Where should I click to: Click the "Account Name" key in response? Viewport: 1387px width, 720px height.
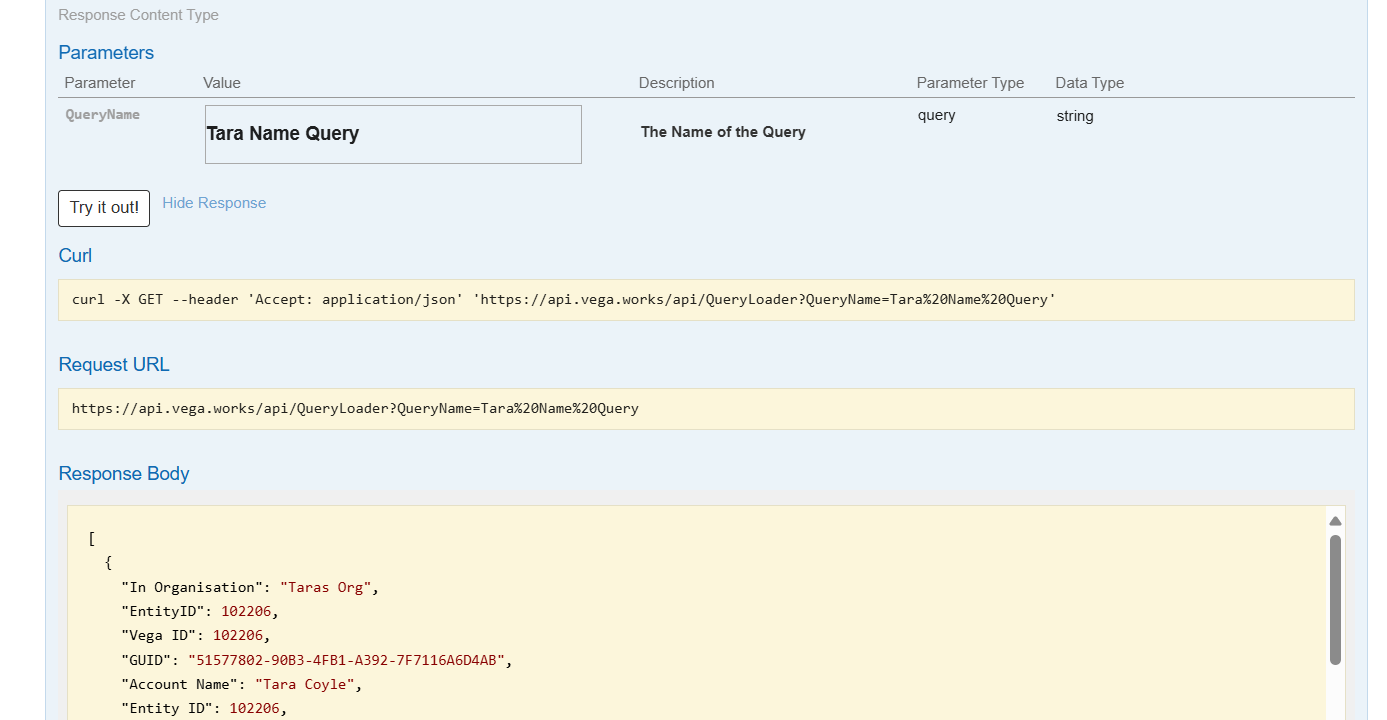pyautogui.click(x=180, y=685)
